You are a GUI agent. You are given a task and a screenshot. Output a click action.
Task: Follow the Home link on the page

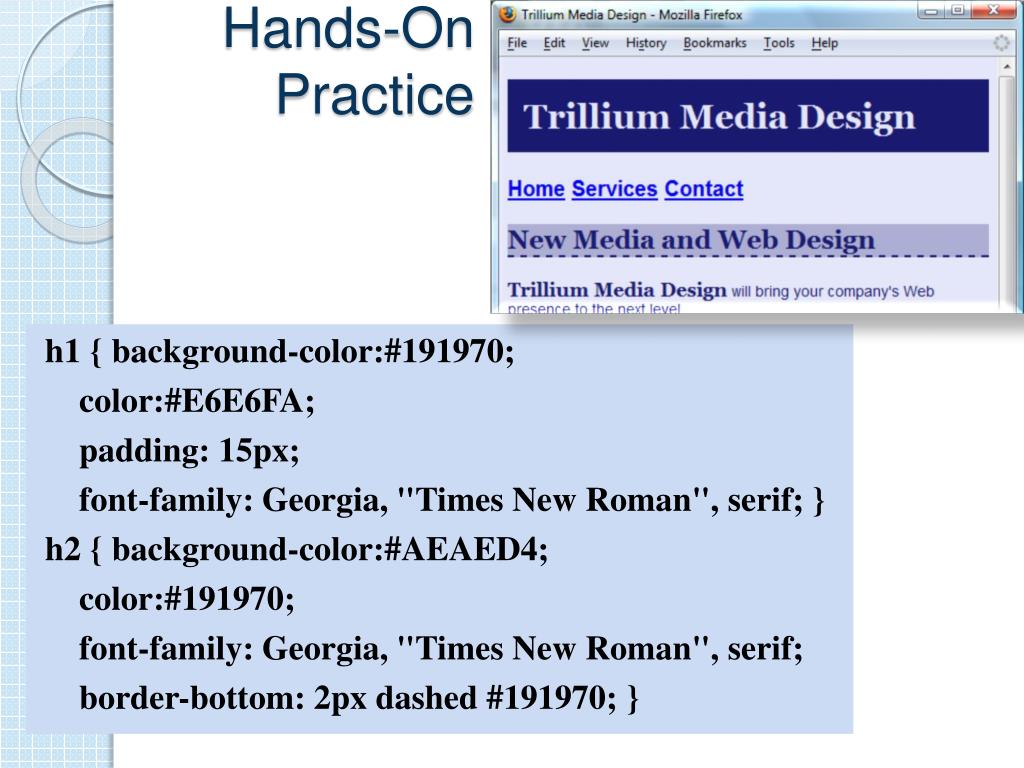[x=536, y=189]
